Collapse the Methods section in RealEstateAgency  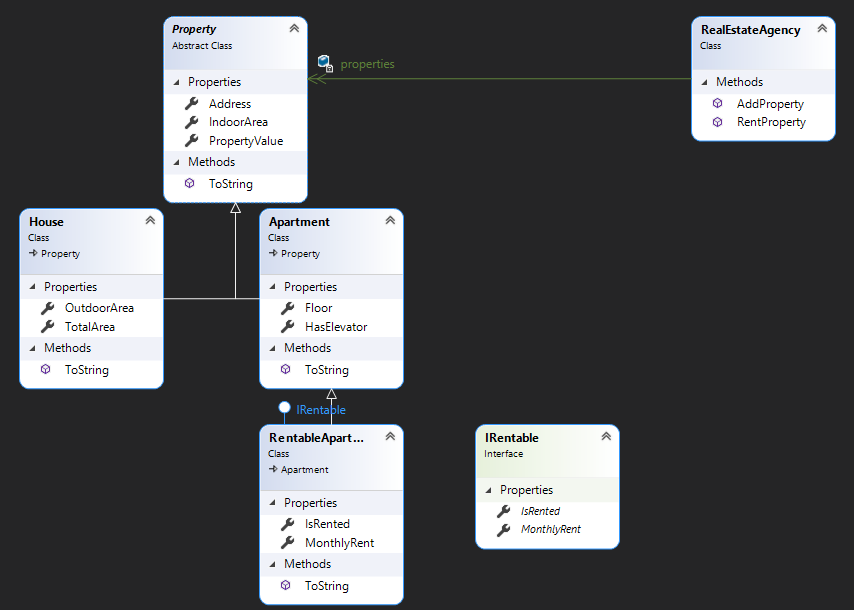tap(705, 82)
